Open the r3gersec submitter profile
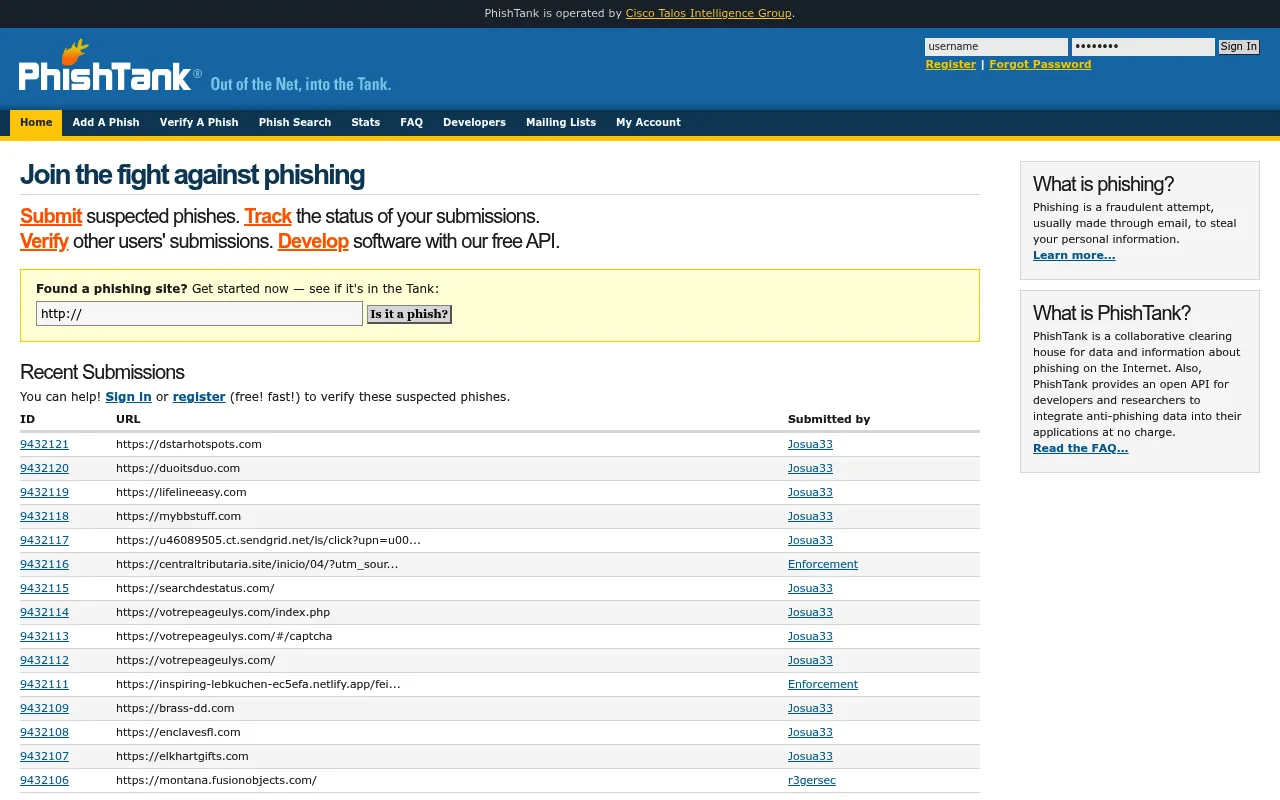 pyautogui.click(x=812, y=780)
